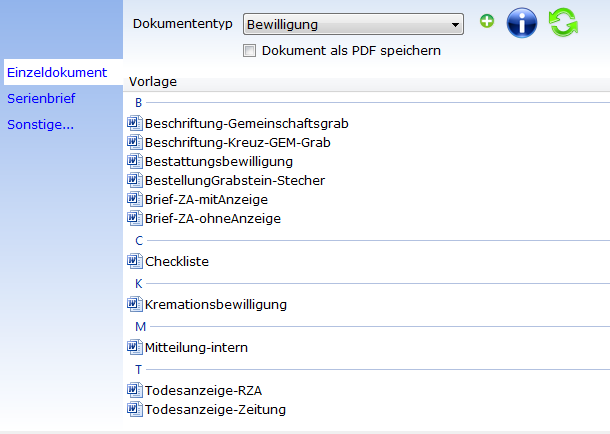Select the Todesanzeige-Zeitung template

click(215, 409)
